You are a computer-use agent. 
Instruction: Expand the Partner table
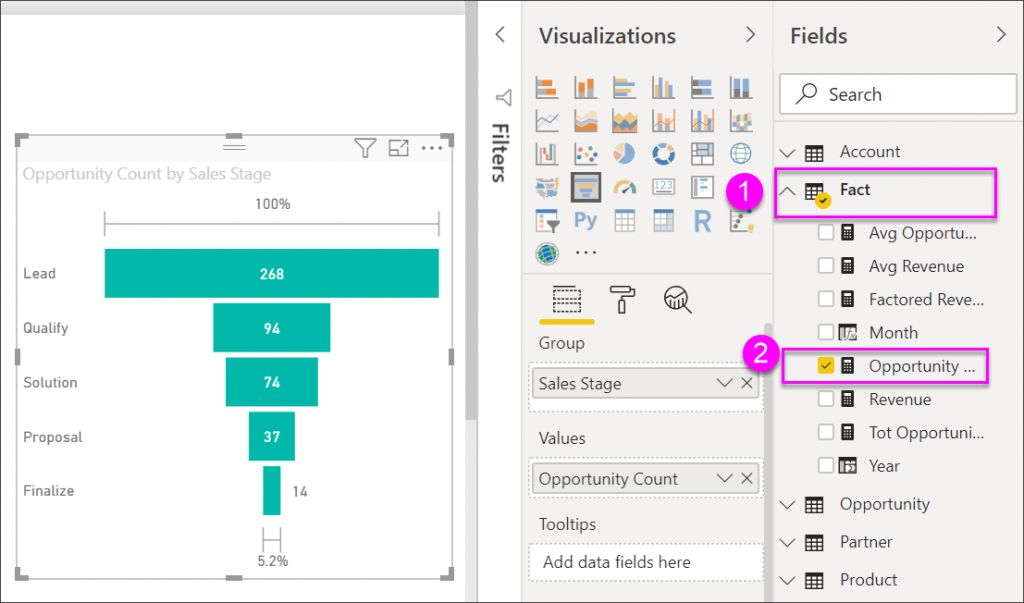(788, 543)
